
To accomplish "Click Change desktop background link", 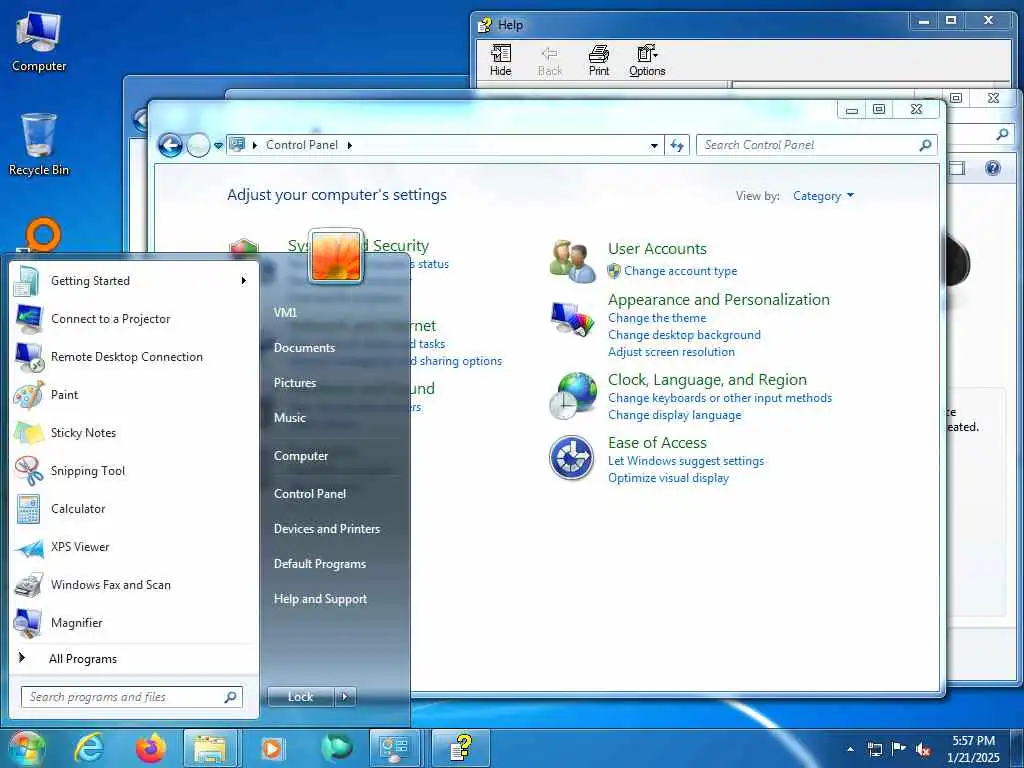I will (x=684, y=335).
